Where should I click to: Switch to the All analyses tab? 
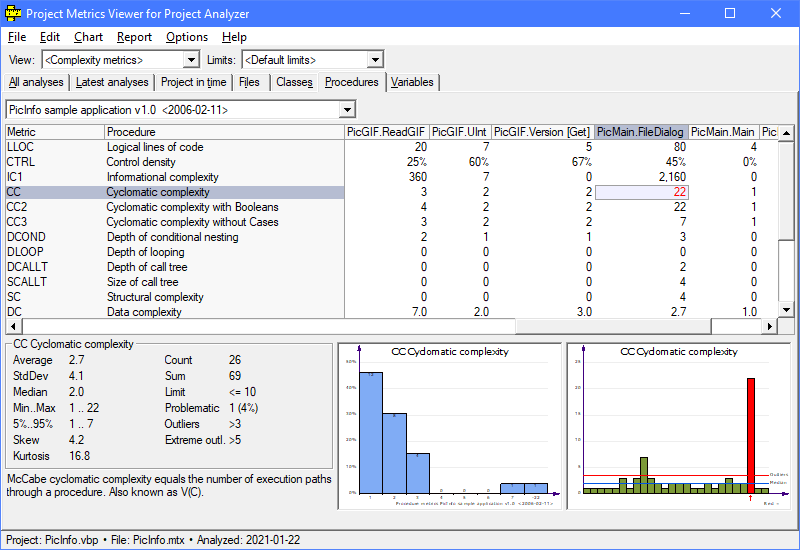[36, 82]
